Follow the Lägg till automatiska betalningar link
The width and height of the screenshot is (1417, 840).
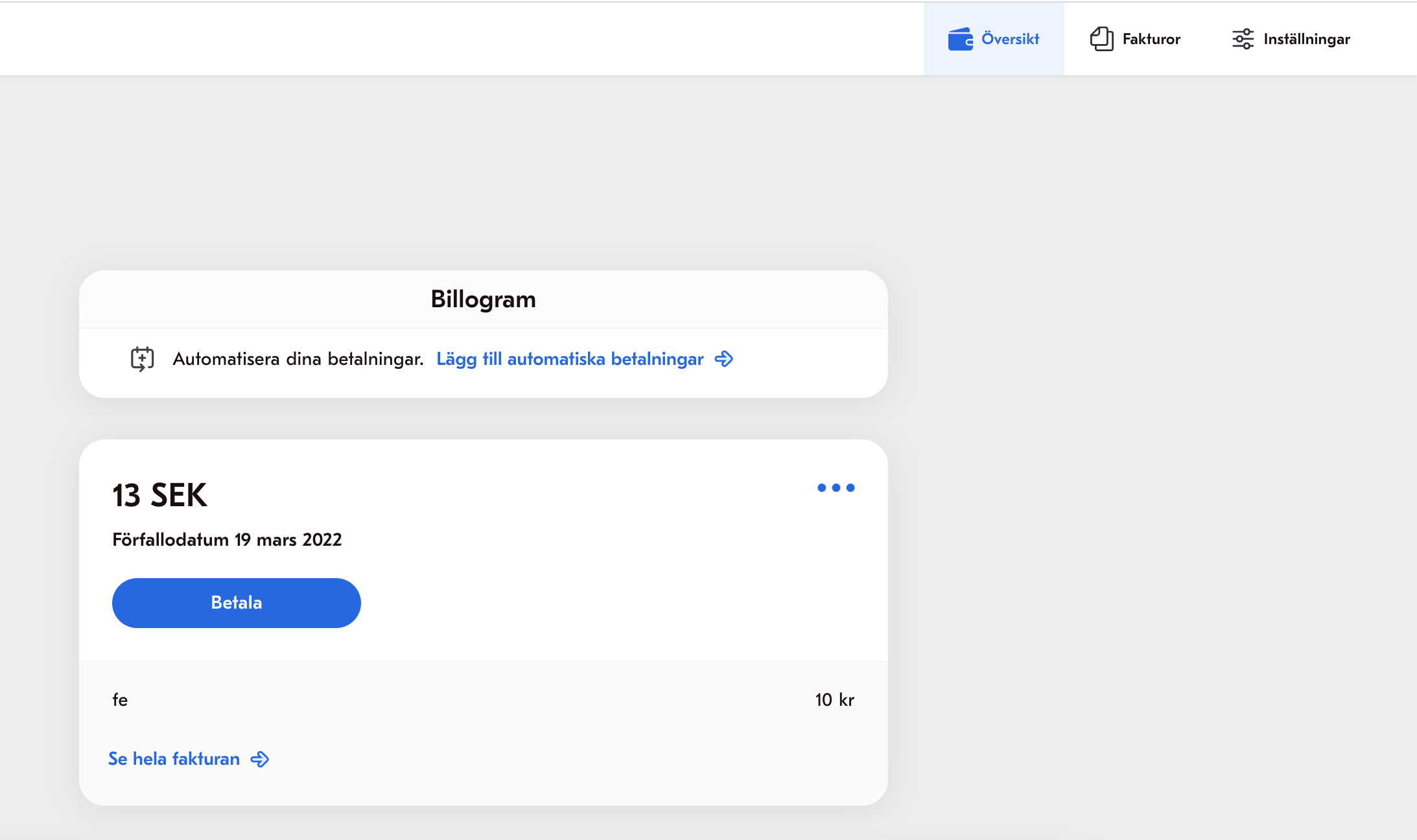click(x=570, y=358)
